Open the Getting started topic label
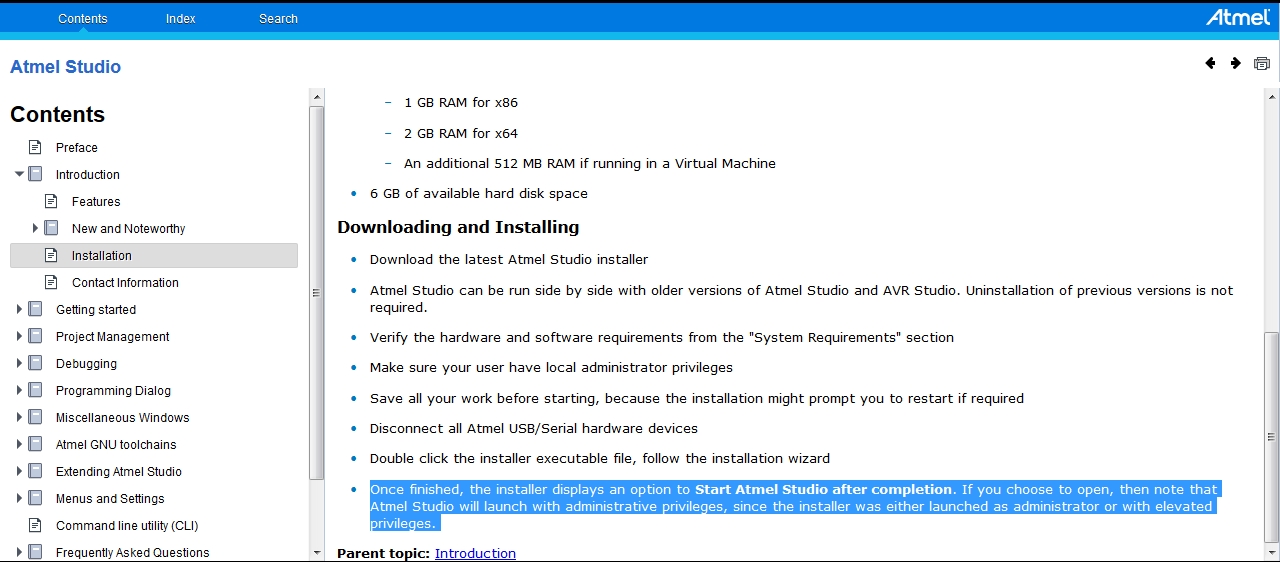 coord(96,309)
